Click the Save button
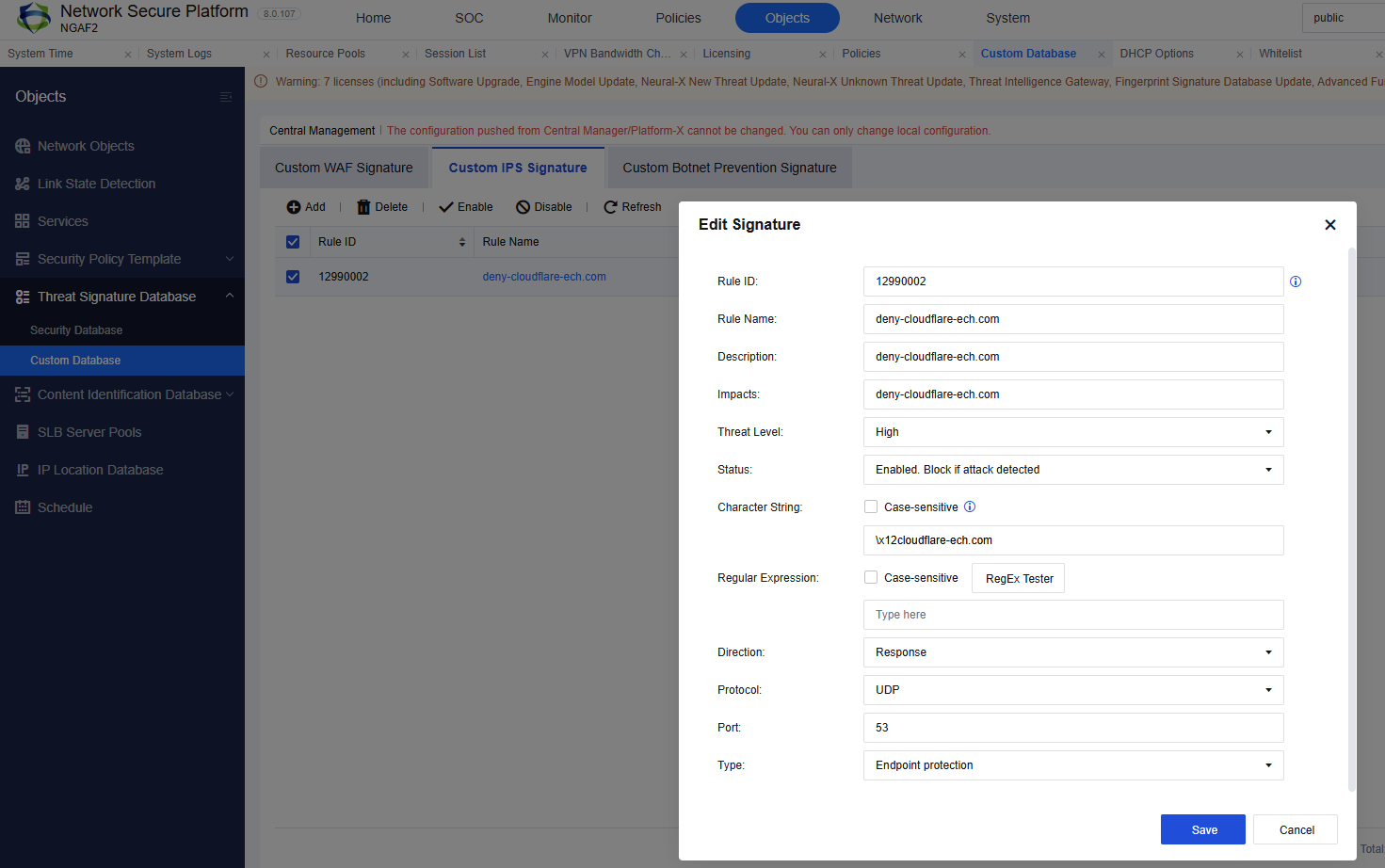The height and width of the screenshot is (868, 1385). pyautogui.click(x=1203, y=829)
